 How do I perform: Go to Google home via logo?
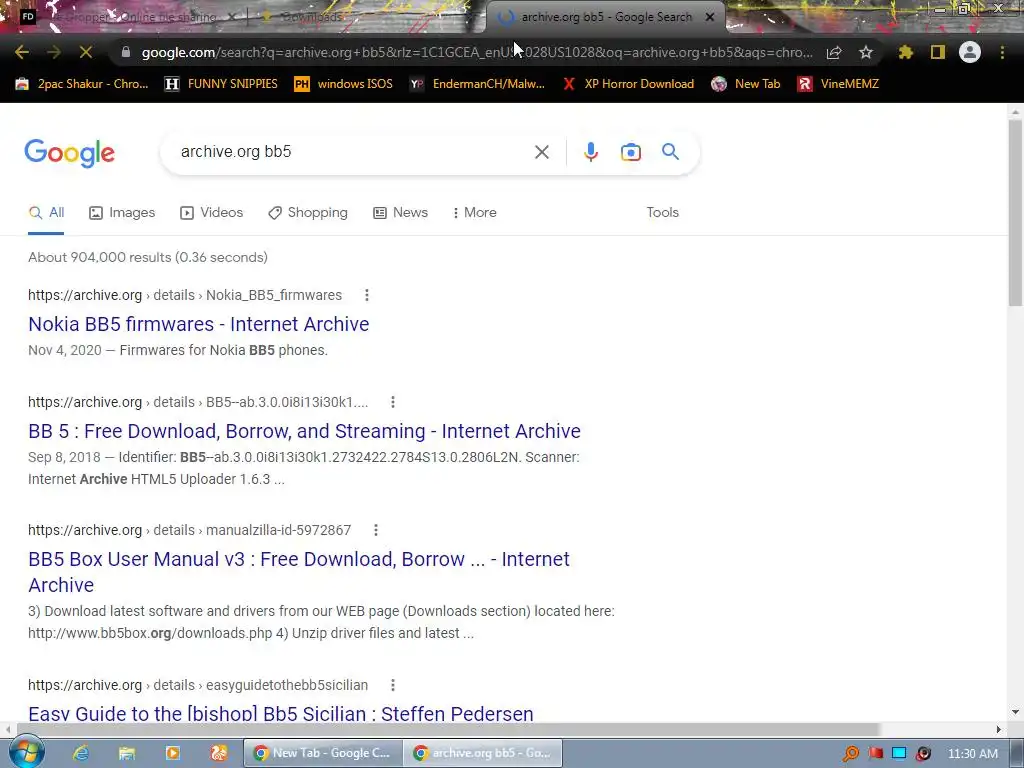[x=69, y=153]
